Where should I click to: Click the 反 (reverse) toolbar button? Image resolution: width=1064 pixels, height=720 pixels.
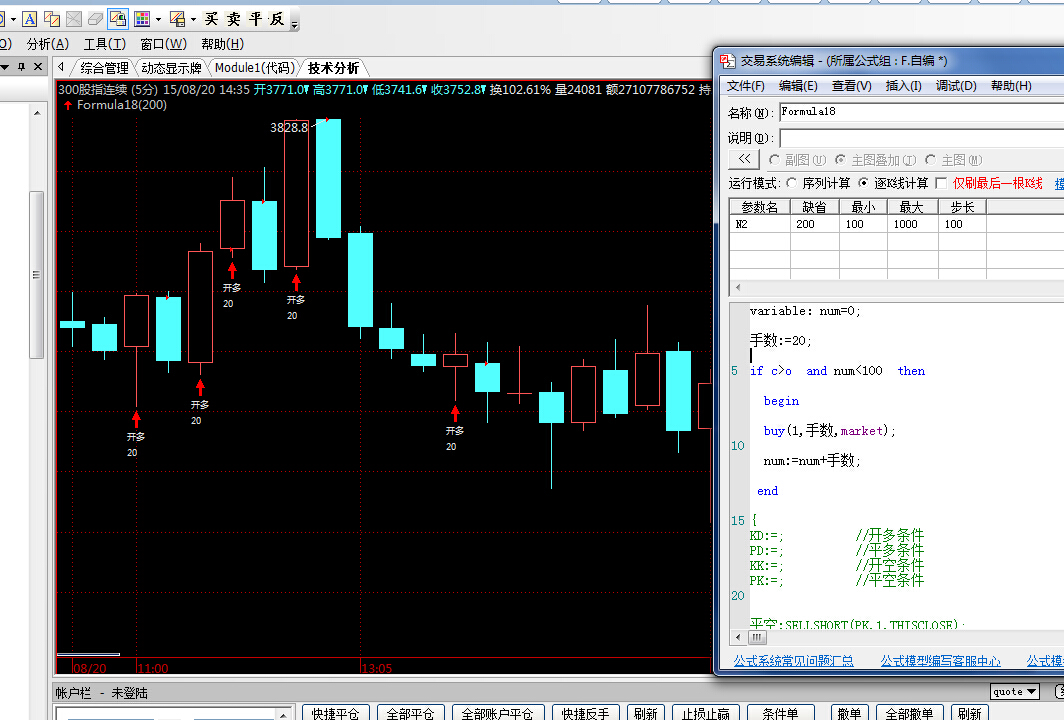pyautogui.click(x=277, y=19)
